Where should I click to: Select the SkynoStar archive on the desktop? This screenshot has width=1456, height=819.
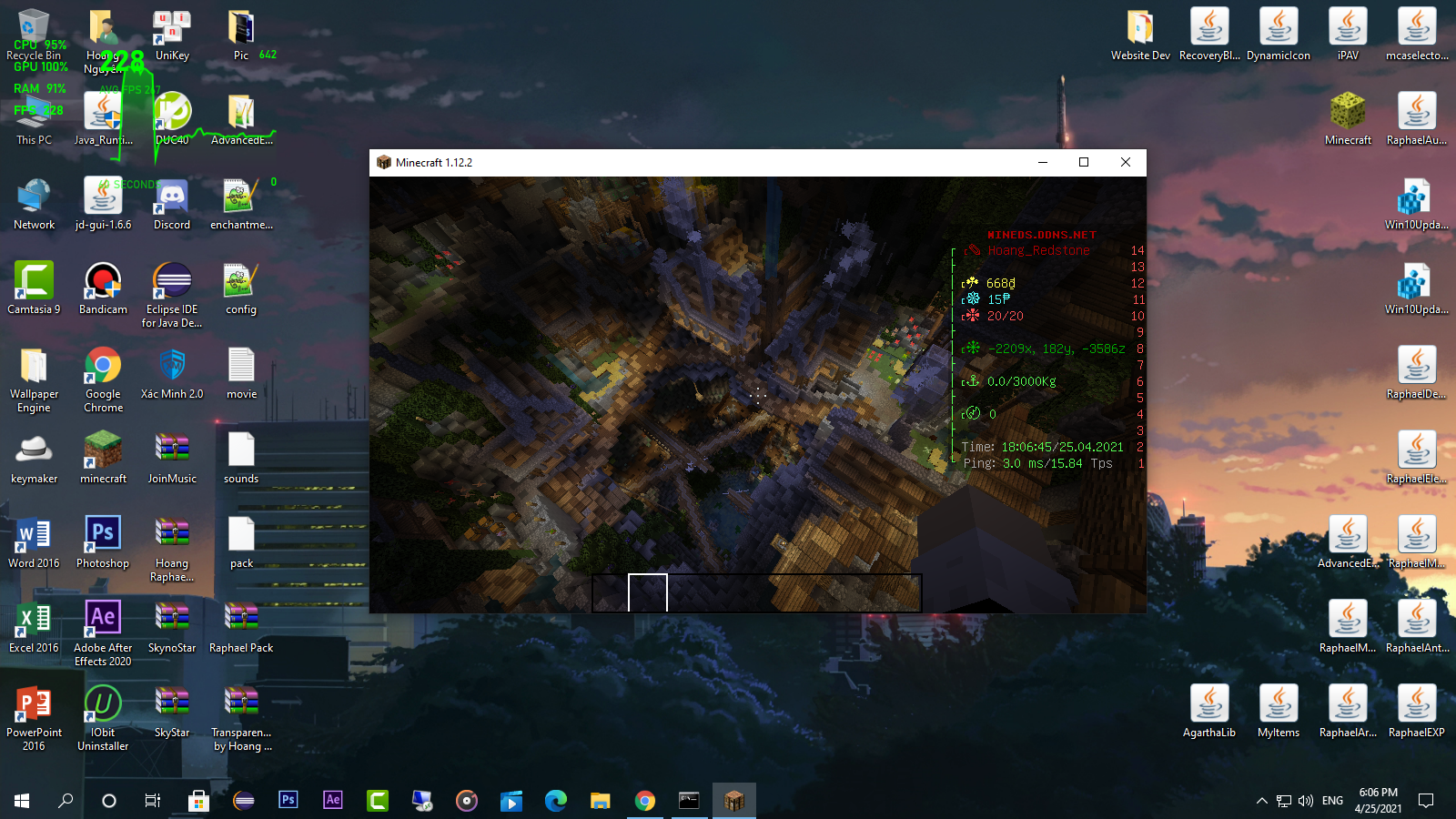pos(172,628)
